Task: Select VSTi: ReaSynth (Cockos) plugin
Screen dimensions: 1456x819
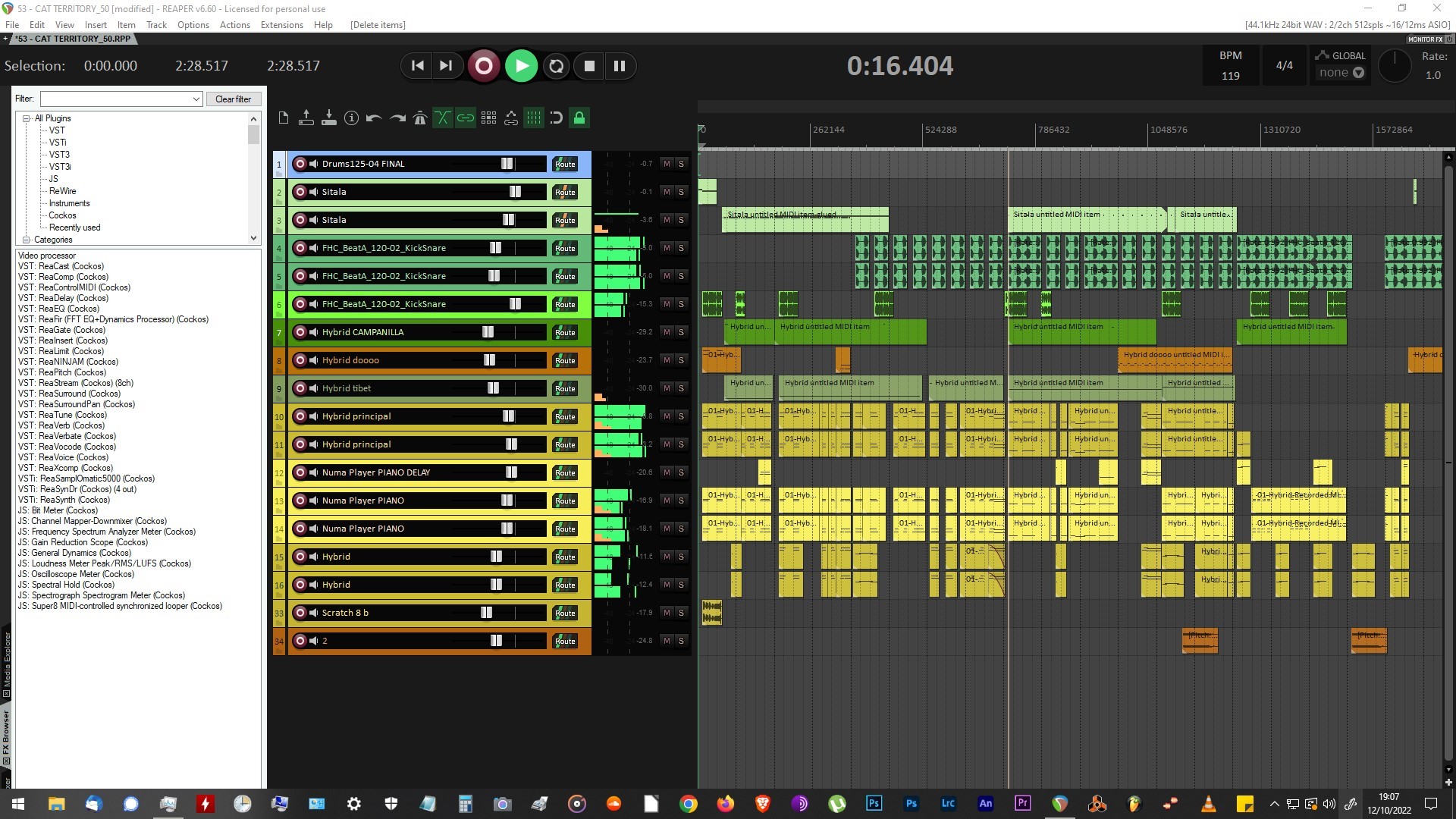Action: [64, 500]
